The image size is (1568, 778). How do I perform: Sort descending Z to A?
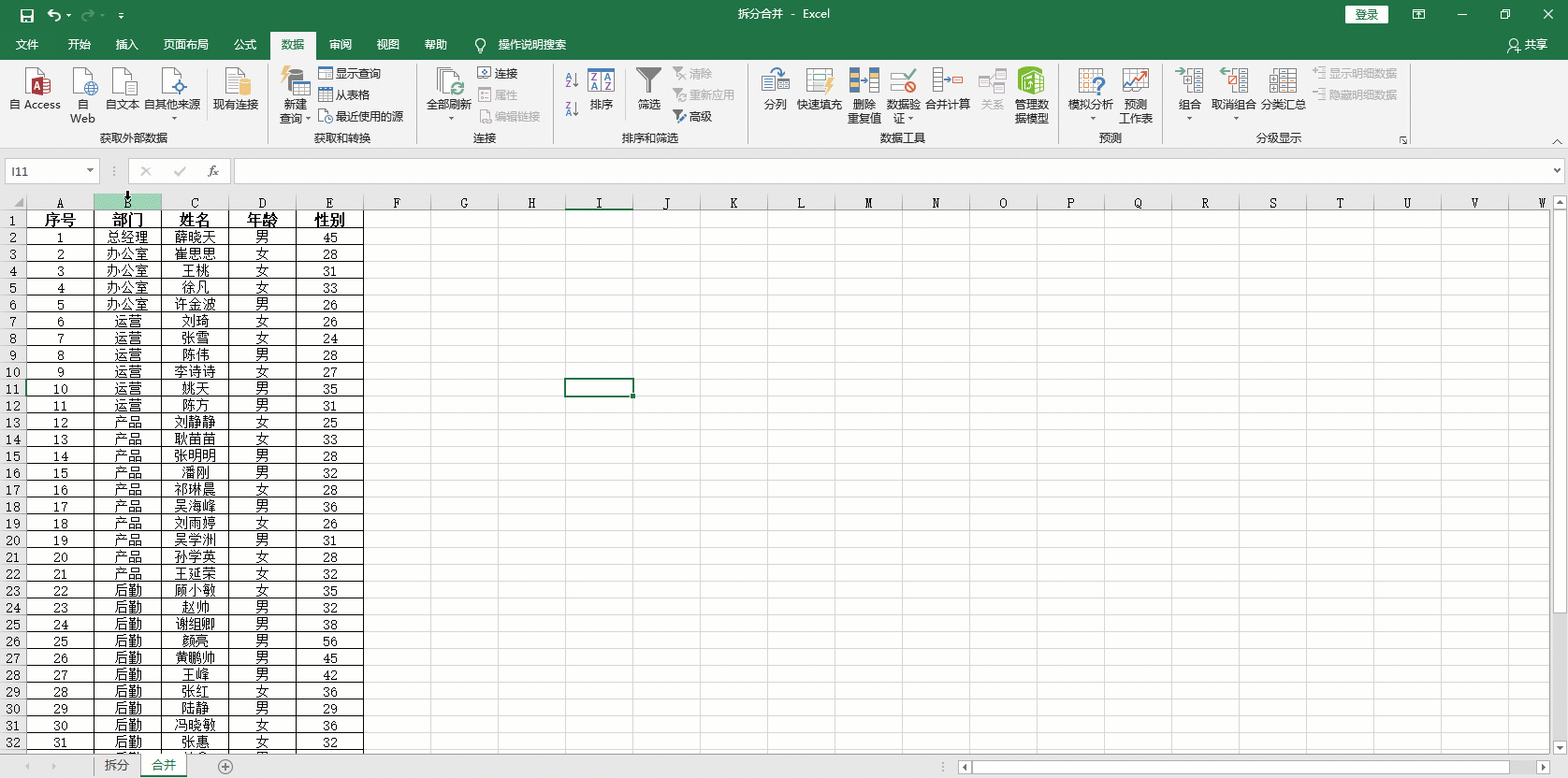pyautogui.click(x=572, y=108)
